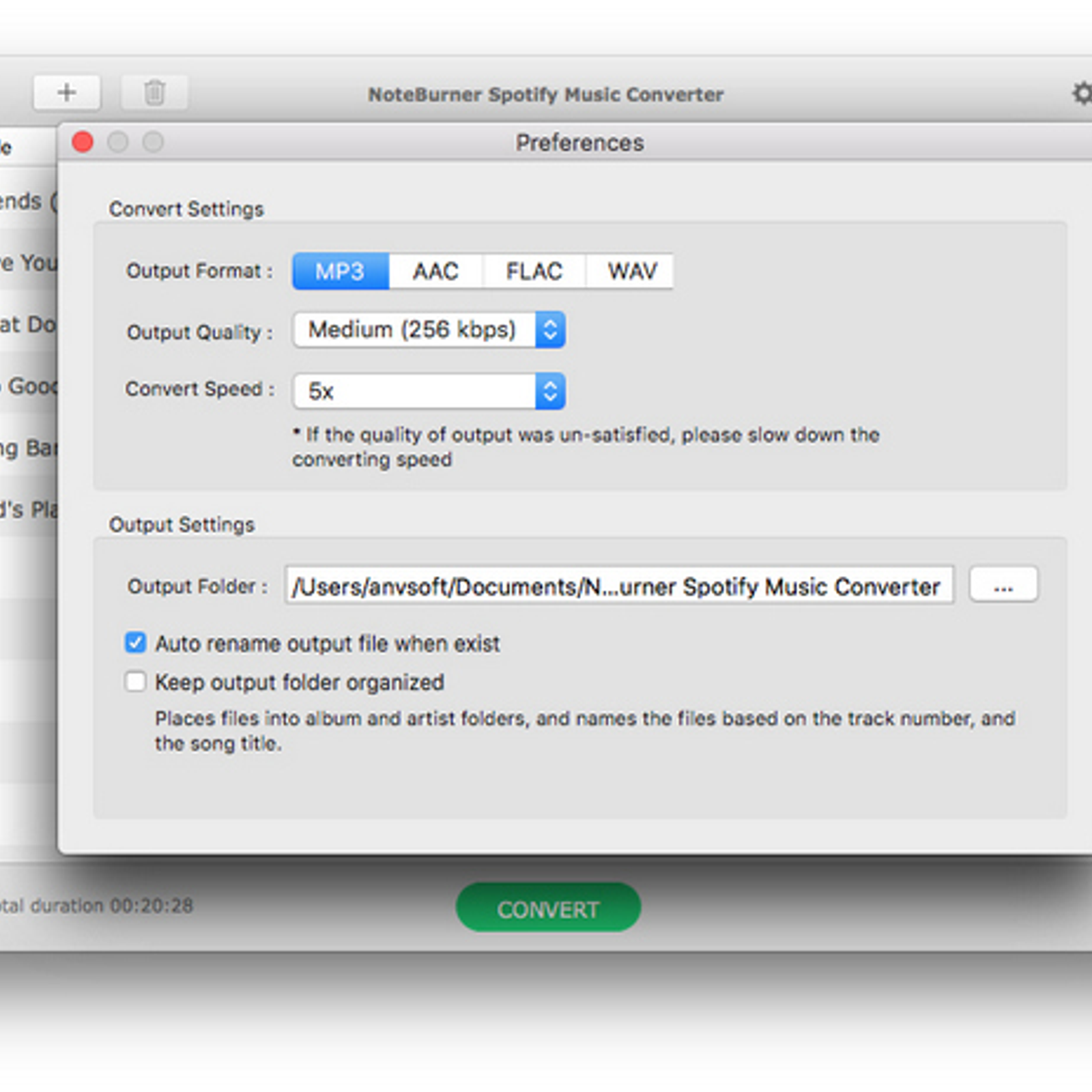Click the Convert Speed stepper arrows
1092x1092 pixels.
(x=550, y=391)
